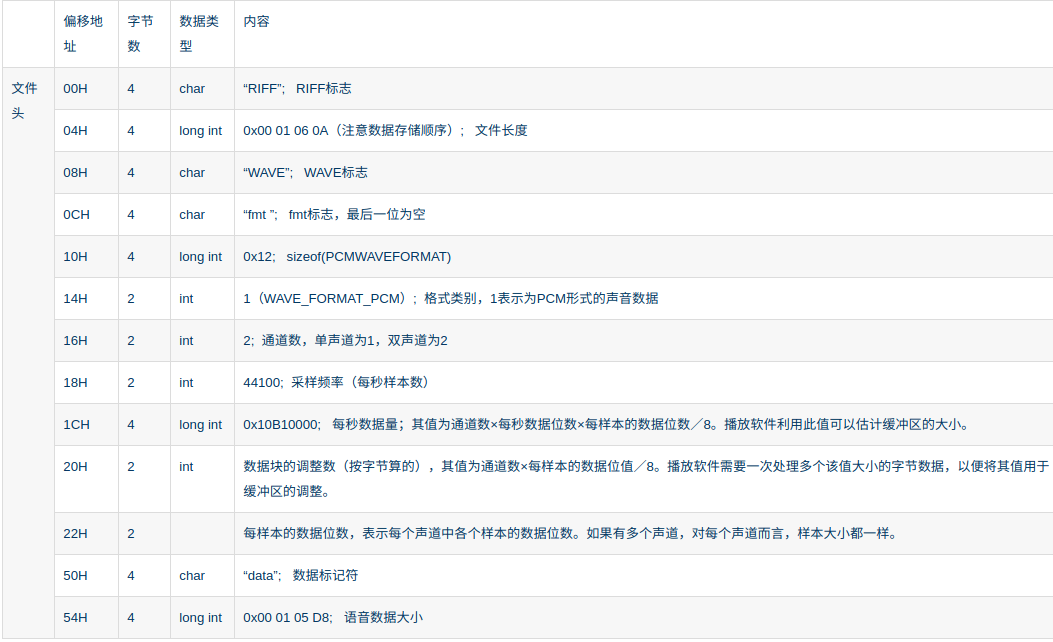Click byte count 4 in 0CH row
The height and width of the screenshot is (642, 1053).
131,214
